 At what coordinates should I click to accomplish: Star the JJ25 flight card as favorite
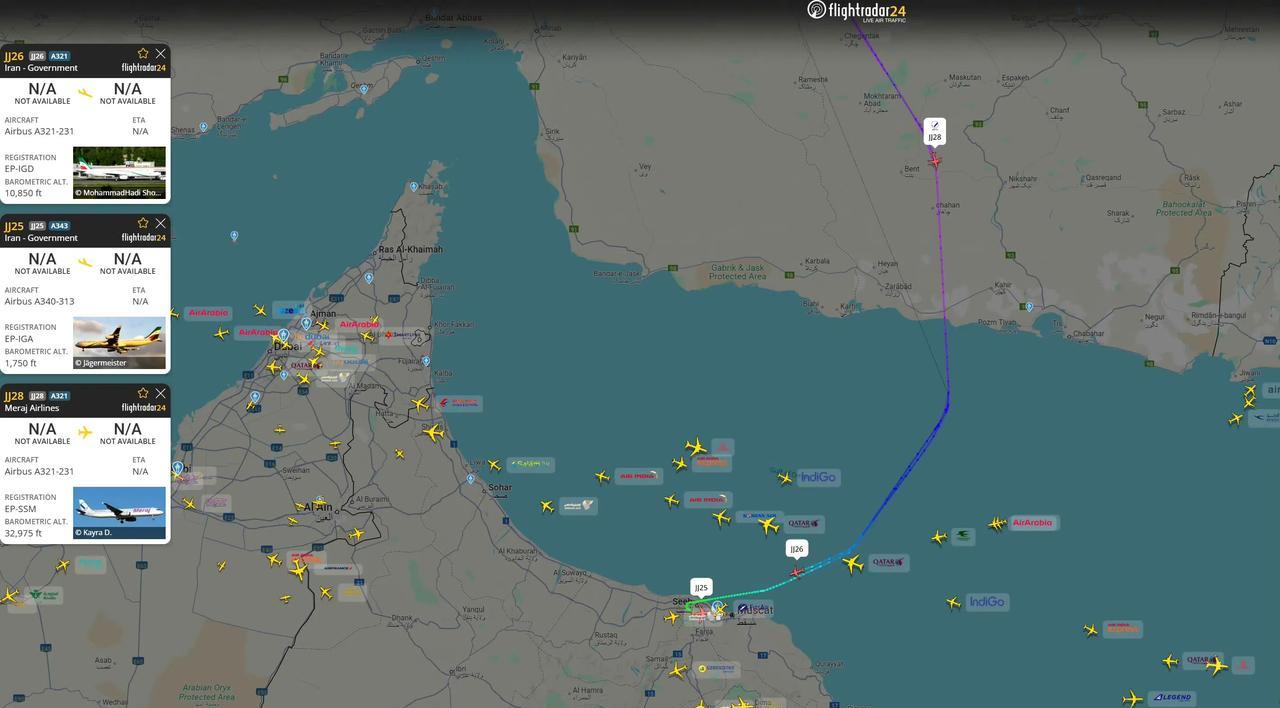[x=143, y=223]
